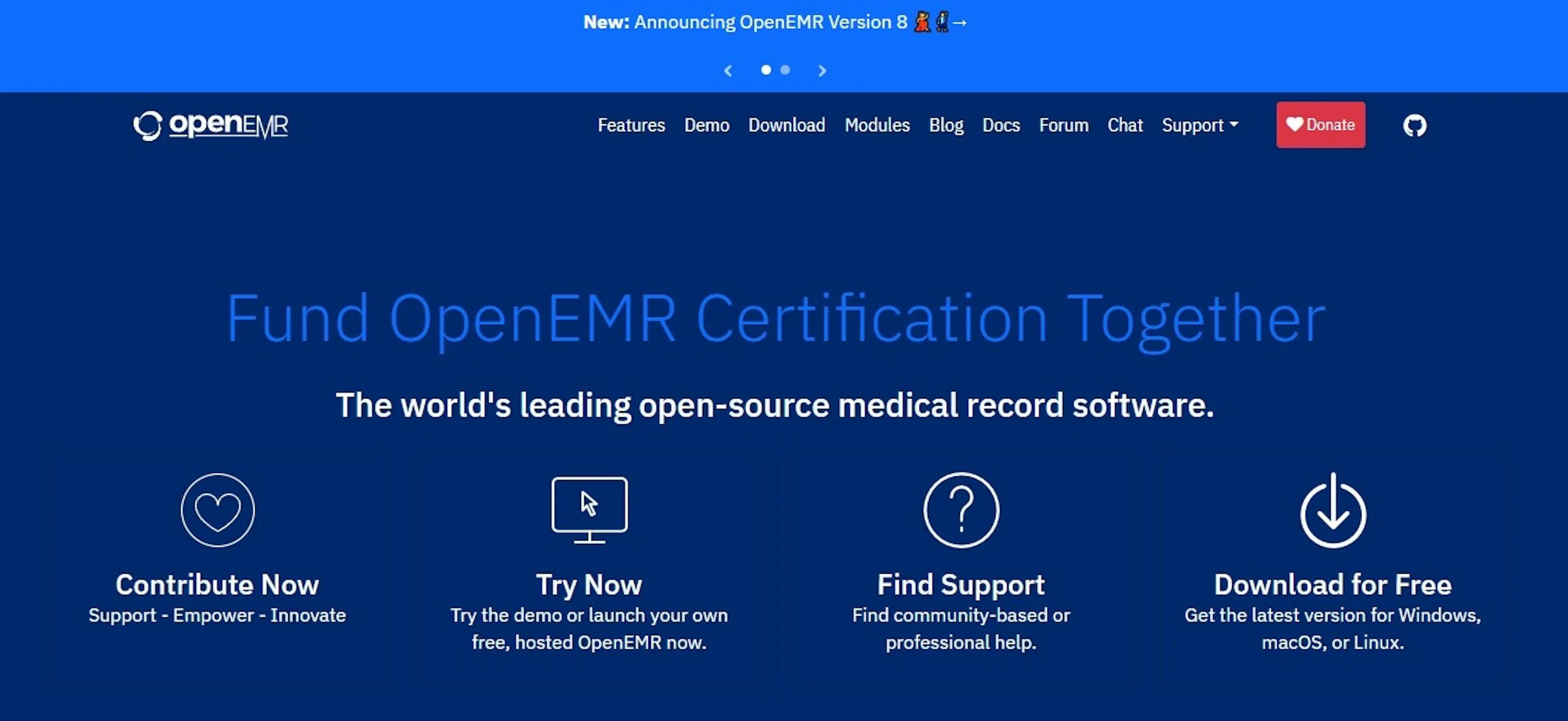This screenshot has height=721, width=1568.
Task: Click the Try Now monitor icon
Action: coord(589,510)
